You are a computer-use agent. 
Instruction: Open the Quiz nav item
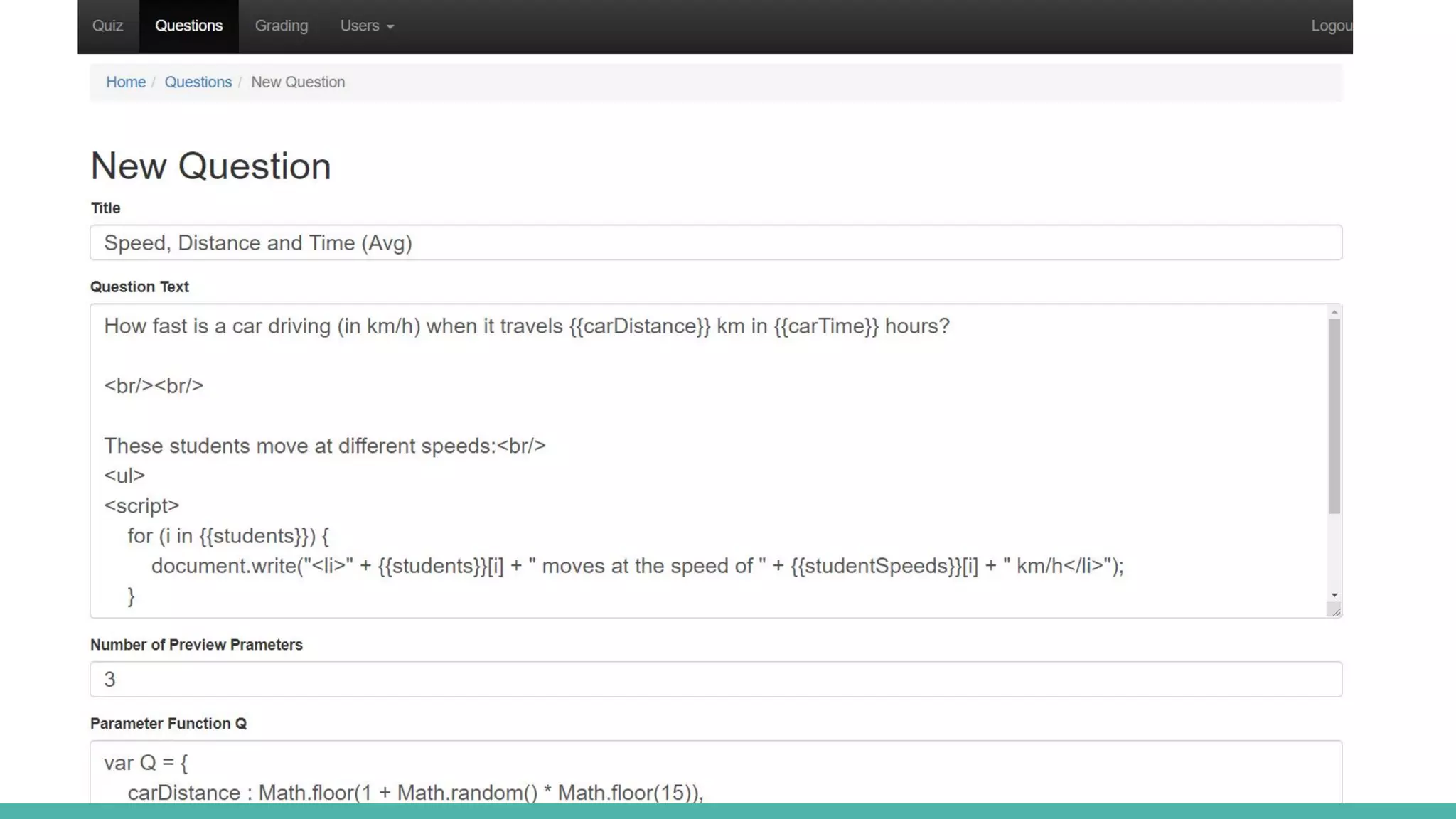[107, 26]
